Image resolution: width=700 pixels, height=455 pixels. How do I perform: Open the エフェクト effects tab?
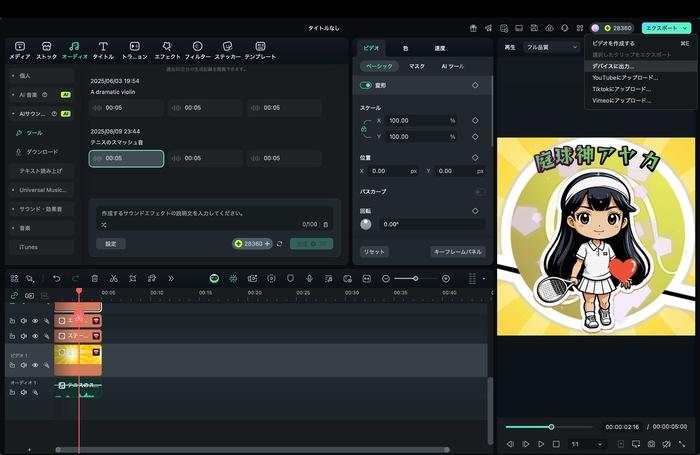coord(167,50)
